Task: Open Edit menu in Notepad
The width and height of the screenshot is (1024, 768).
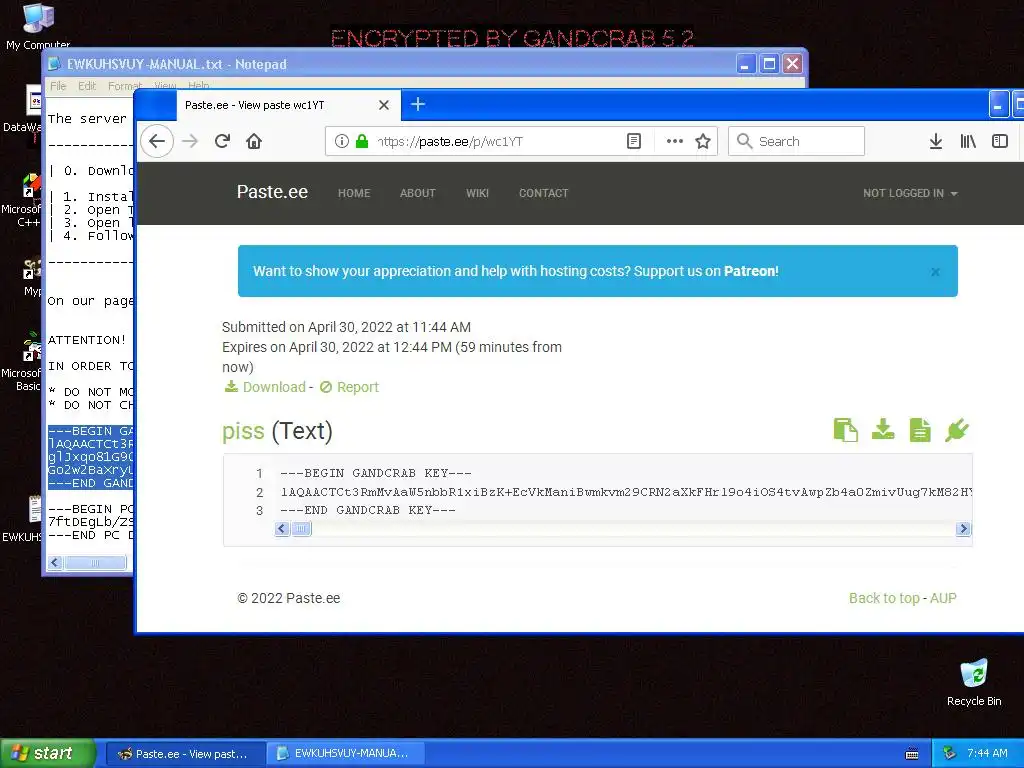Action: tap(87, 86)
